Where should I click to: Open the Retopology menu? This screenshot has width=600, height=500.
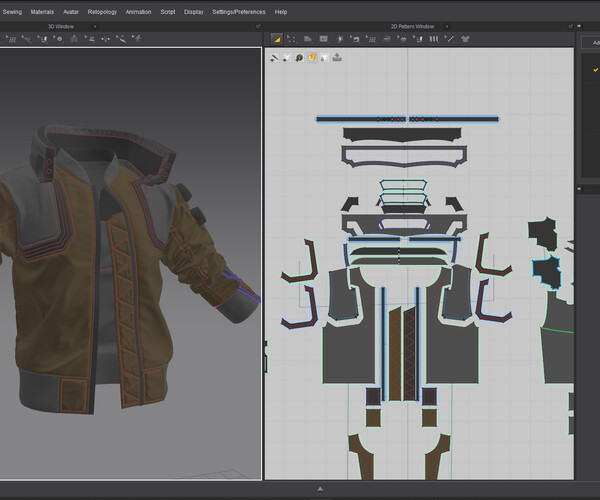tap(101, 11)
